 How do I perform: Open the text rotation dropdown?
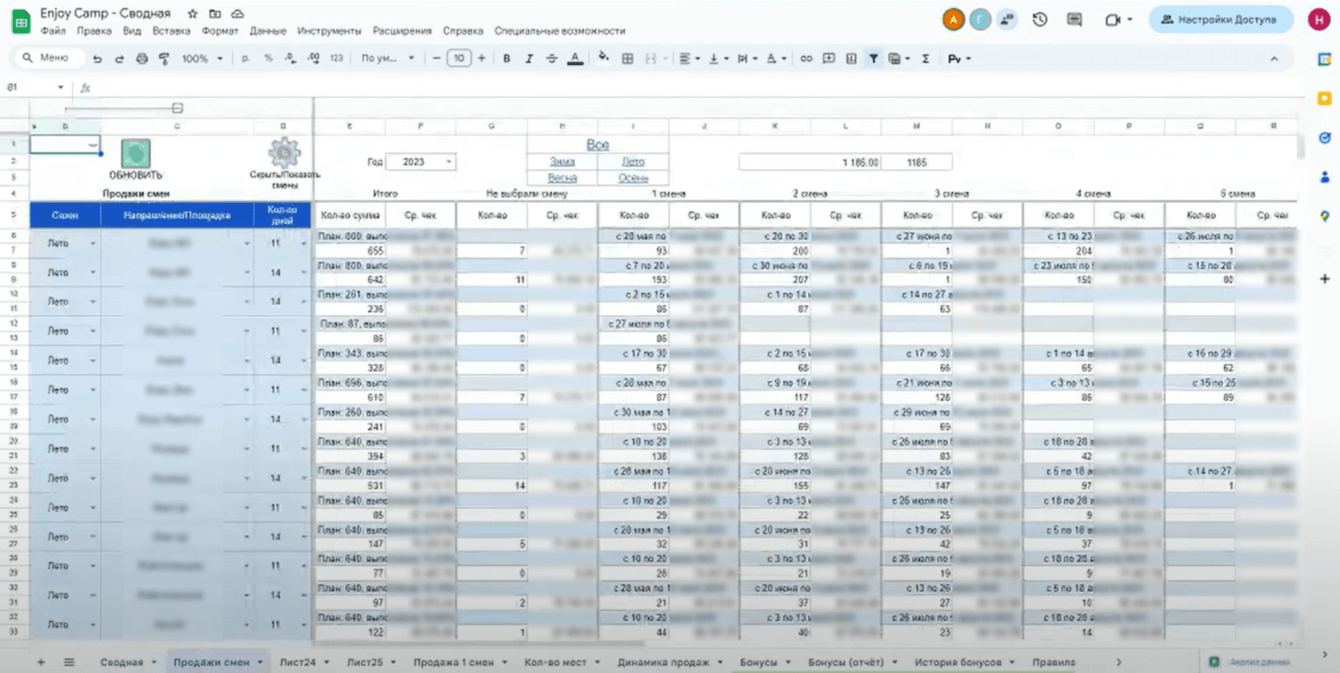click(776, 59)
